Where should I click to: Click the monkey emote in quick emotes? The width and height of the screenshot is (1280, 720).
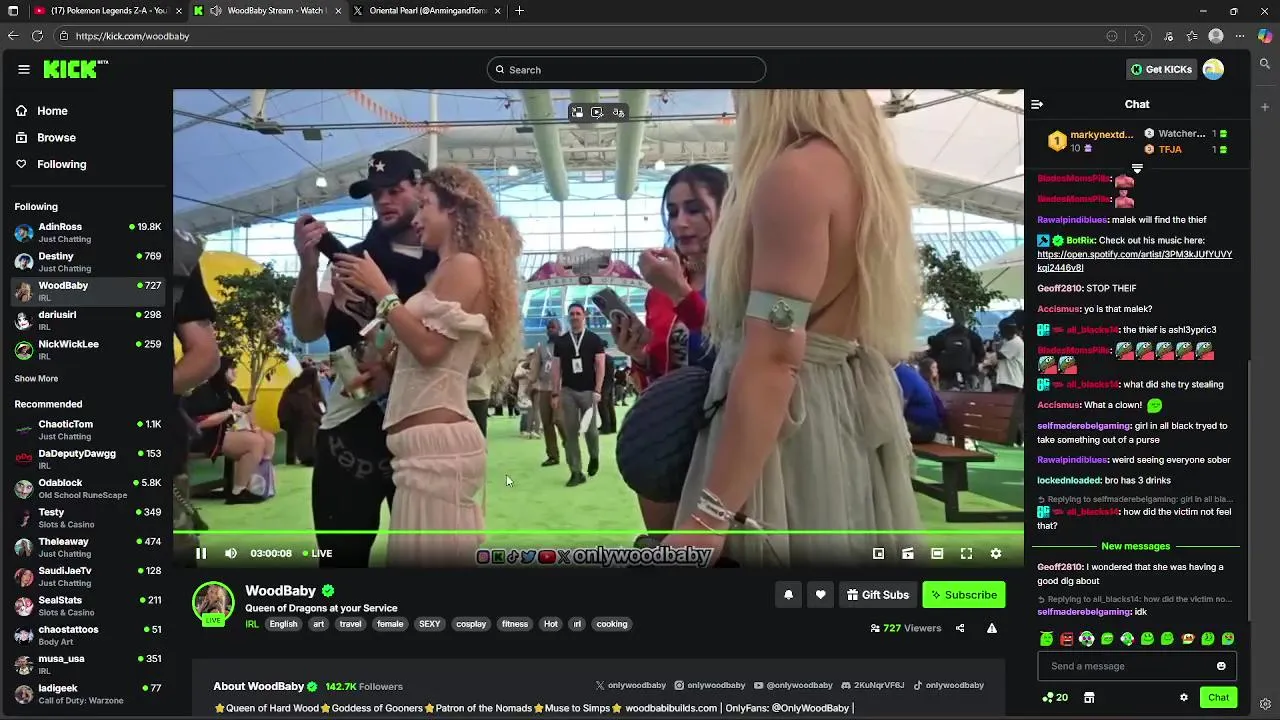(1187, 639)
